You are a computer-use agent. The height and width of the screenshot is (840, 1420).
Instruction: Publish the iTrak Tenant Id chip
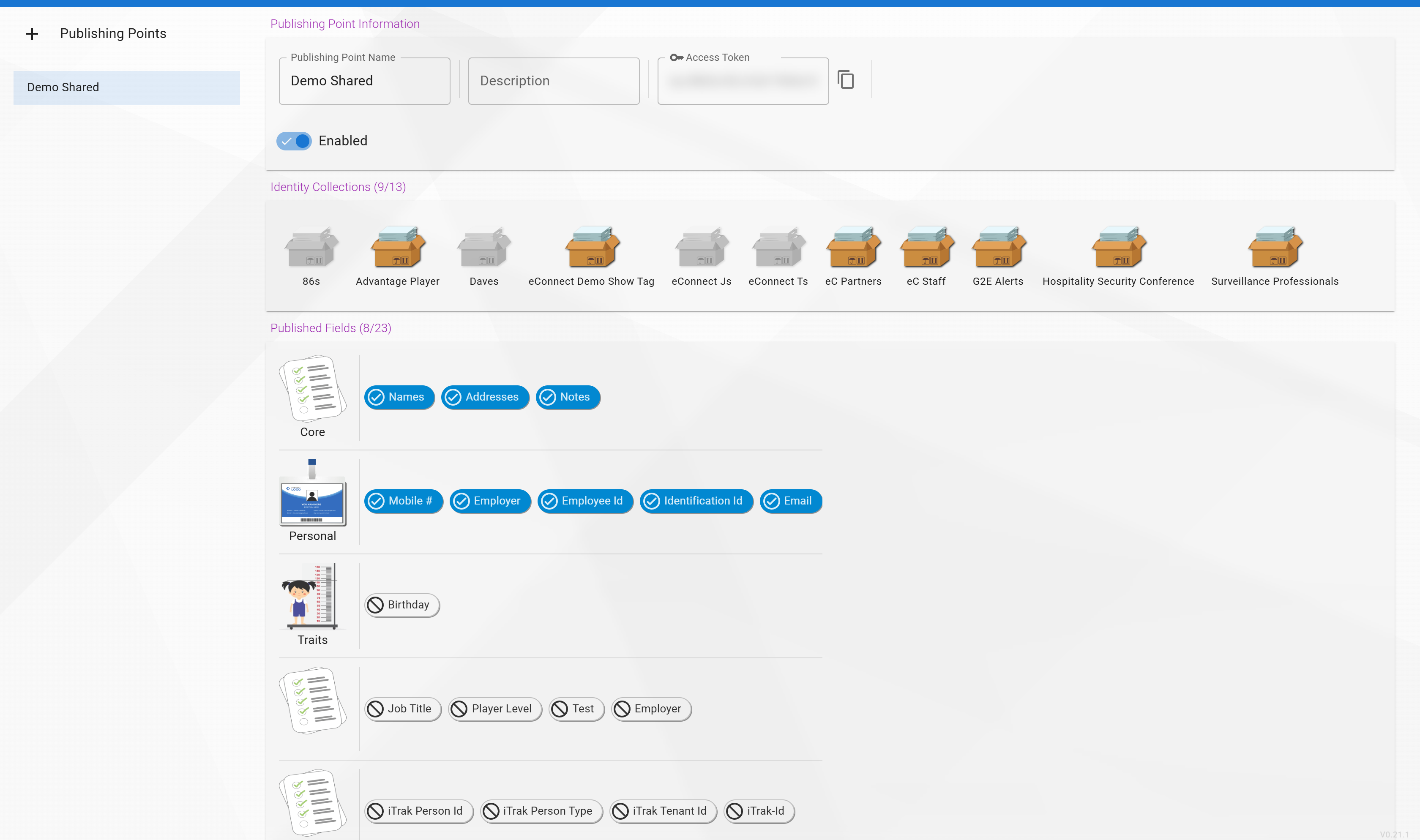[x=664, y=811]
